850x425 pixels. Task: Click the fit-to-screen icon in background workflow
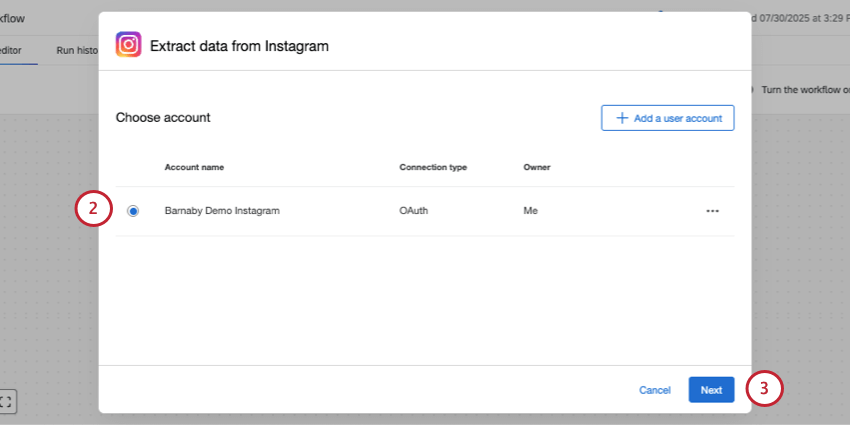7,402
